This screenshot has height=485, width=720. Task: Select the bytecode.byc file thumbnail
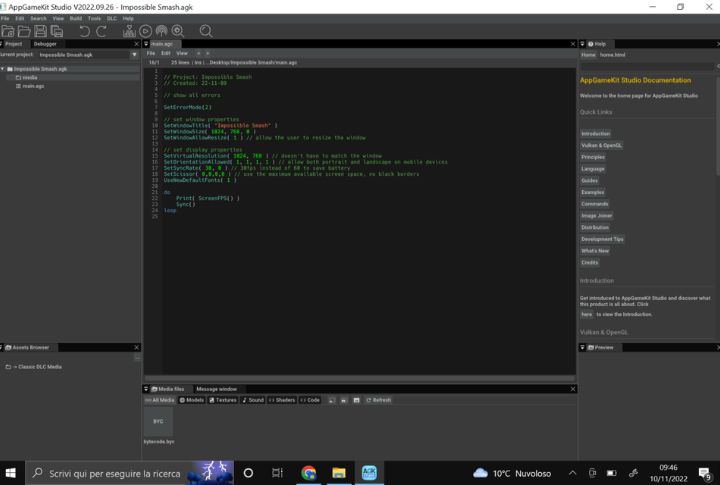[x=158, y=422]
